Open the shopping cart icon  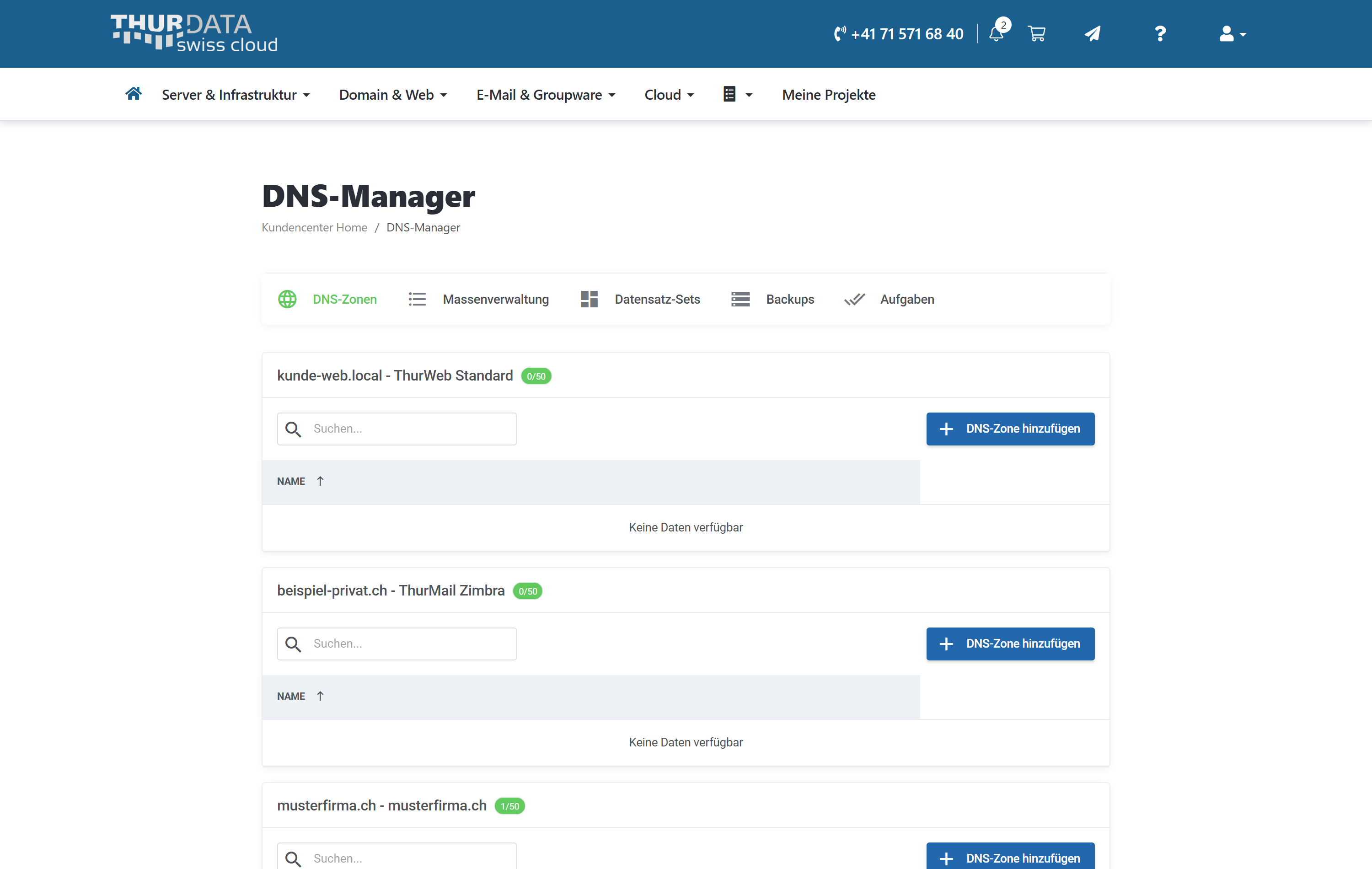point(1036,34)
